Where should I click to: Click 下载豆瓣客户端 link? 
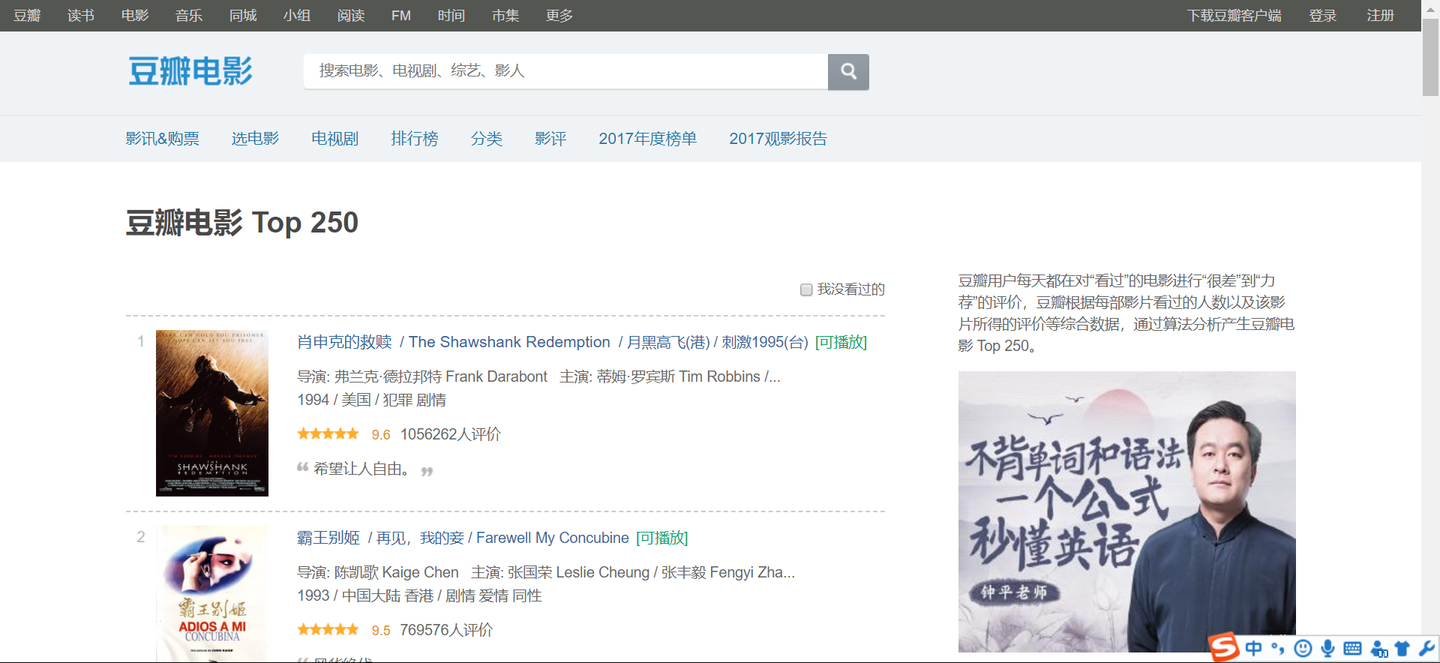coord(1234,16)
